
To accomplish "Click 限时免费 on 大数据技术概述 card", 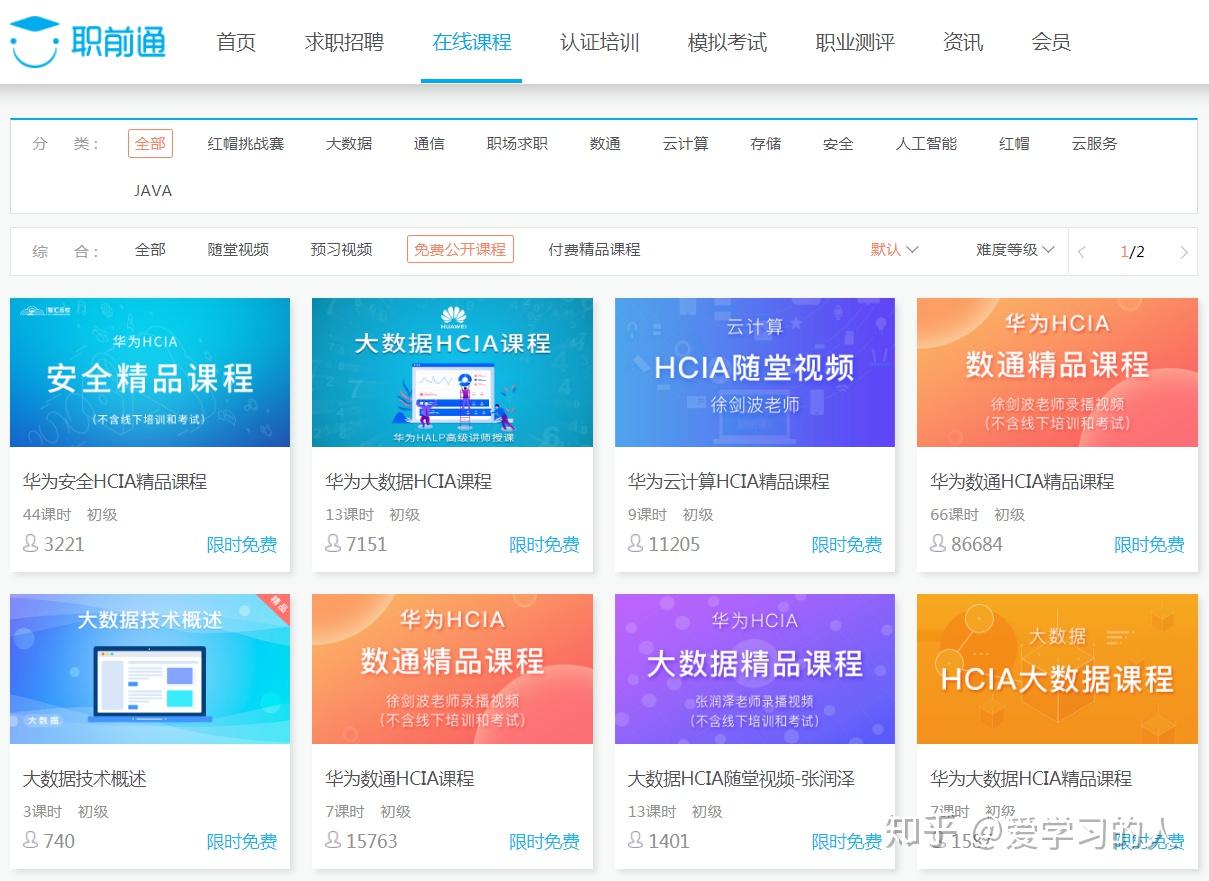I will 242,842.
